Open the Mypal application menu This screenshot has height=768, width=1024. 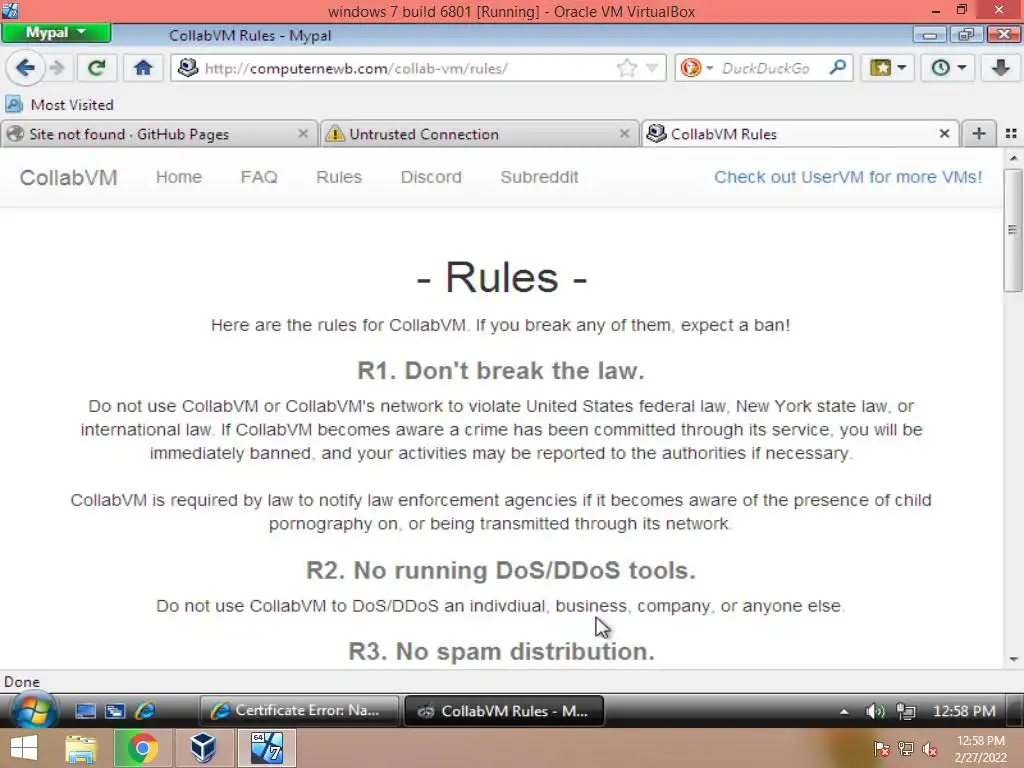56,33
